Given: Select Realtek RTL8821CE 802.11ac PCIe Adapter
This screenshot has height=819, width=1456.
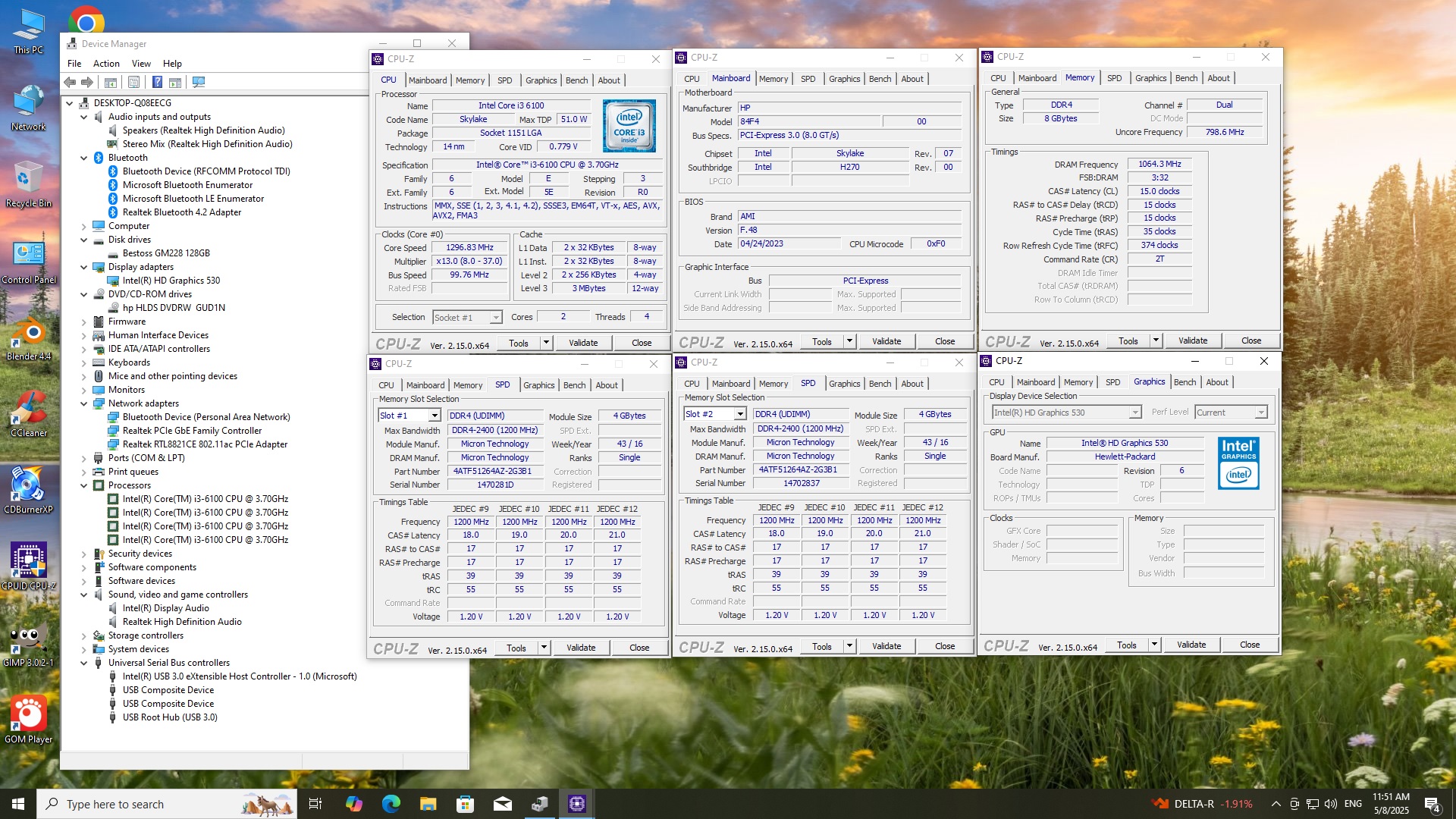Looking at the screenshot, I should click(x=205, y=444).
